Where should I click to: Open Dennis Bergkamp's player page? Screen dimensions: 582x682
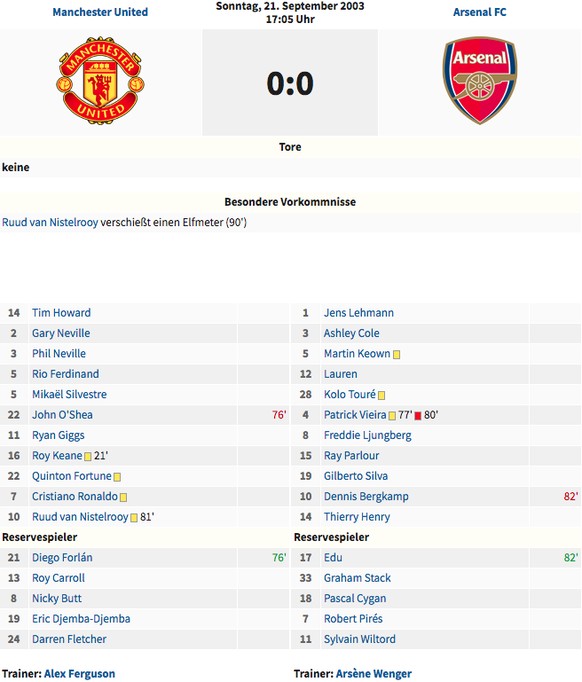pos(366,496)
